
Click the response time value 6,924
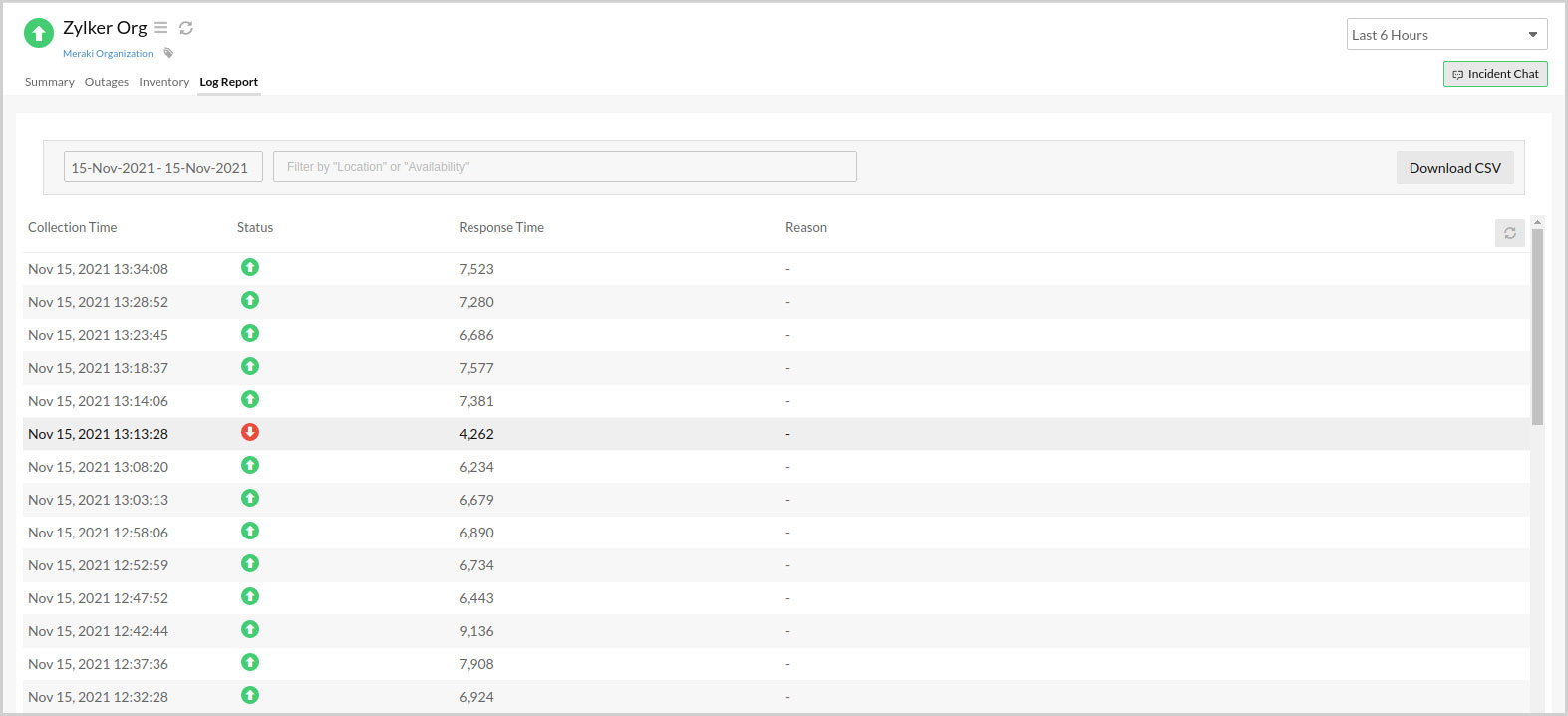click(x=476, y=697)
